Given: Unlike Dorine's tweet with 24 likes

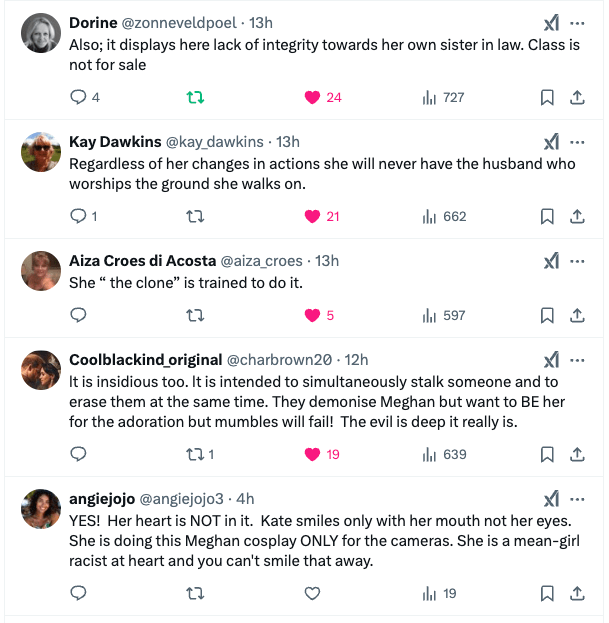Looking at the screenshot, I should click(312, 97).
